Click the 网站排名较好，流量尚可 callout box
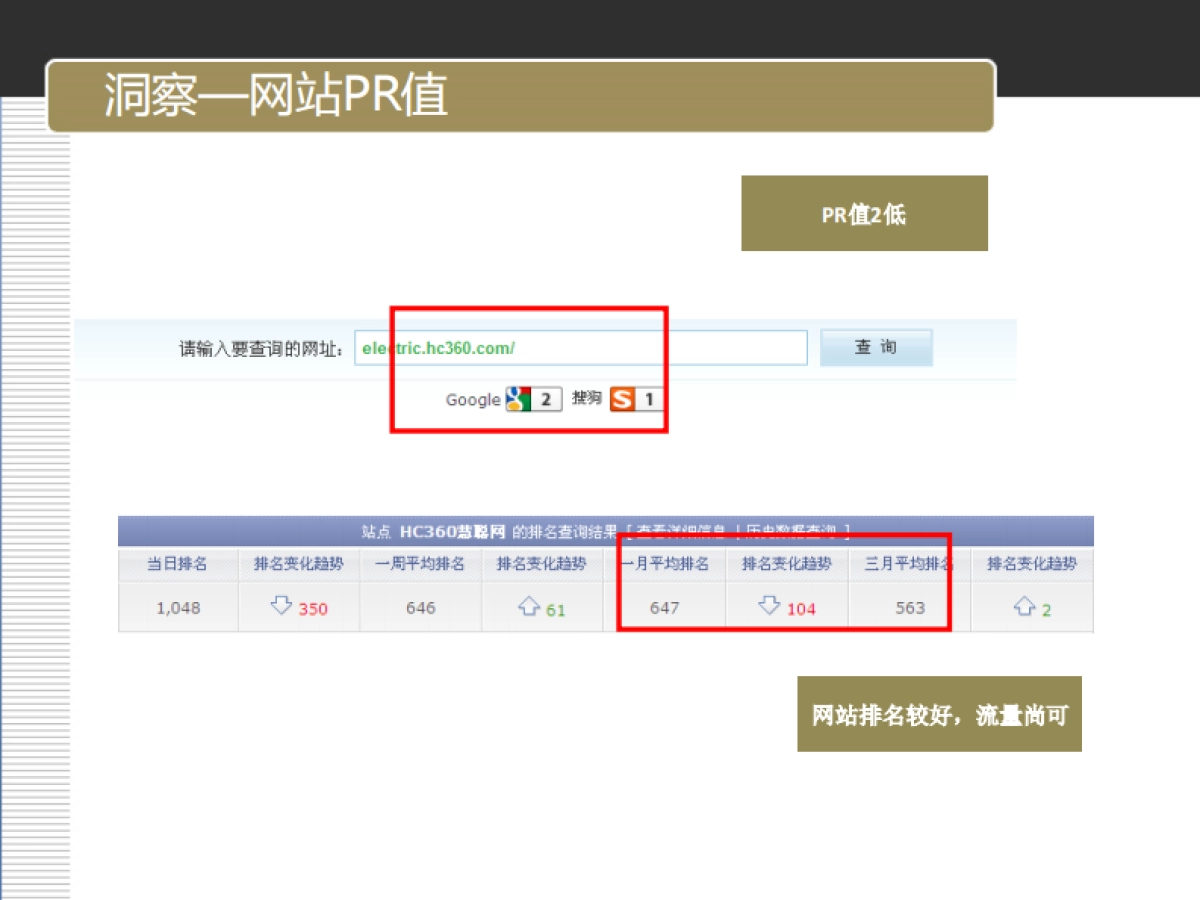 tap(938, 714)
